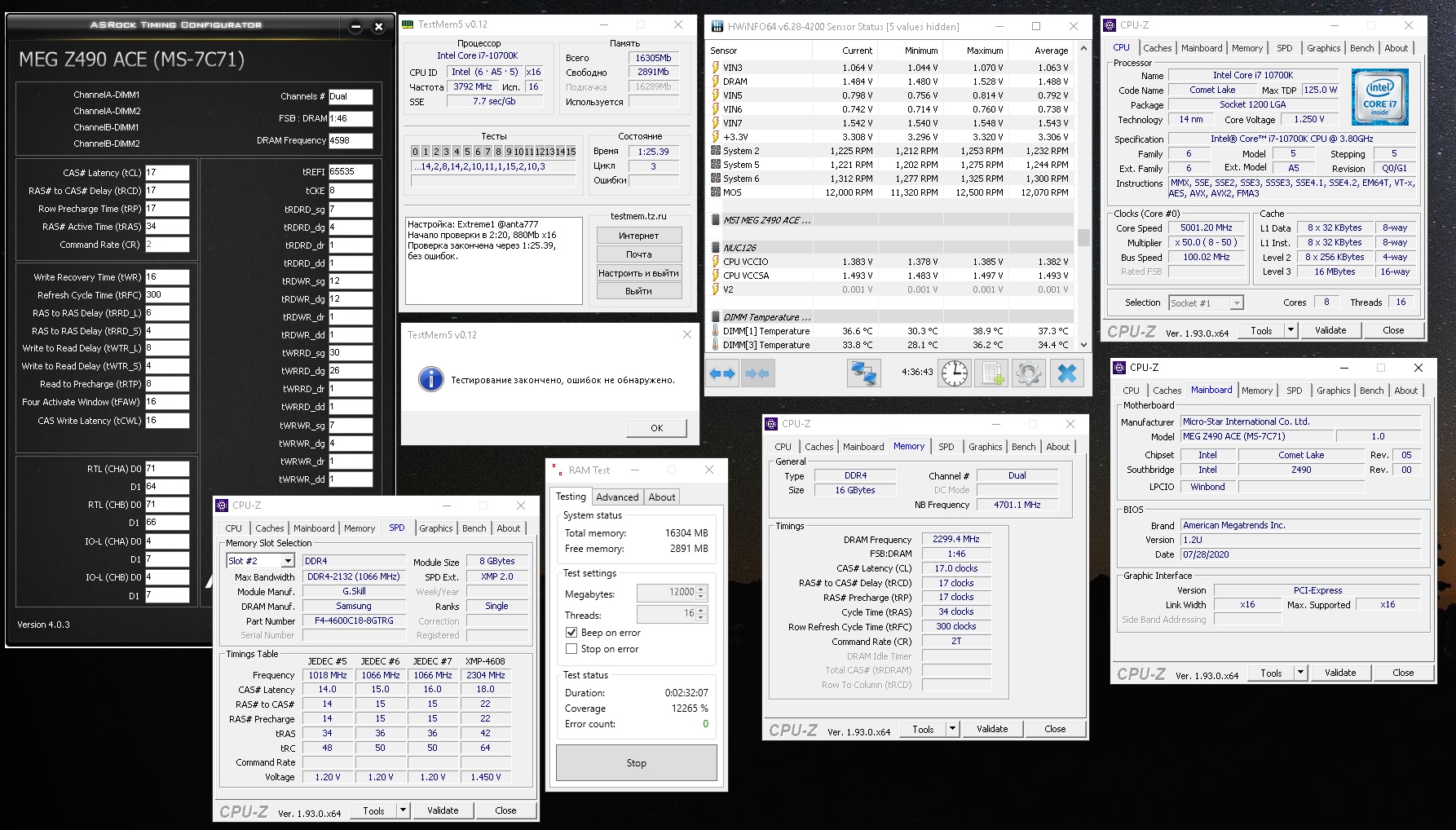Image resolution: width=1456 pixels, height=830 pixels.
Task: Click the Threads spinner arrows in RAM Test
Action: [702, 614]
